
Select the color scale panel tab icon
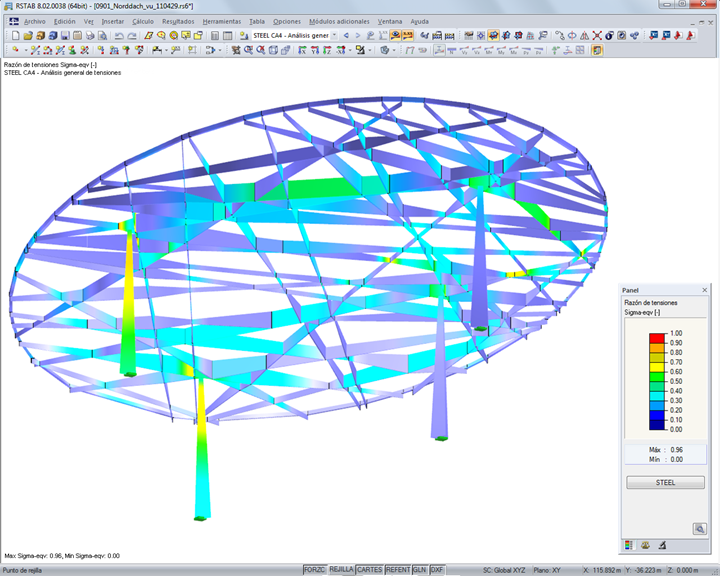[628, 545]
